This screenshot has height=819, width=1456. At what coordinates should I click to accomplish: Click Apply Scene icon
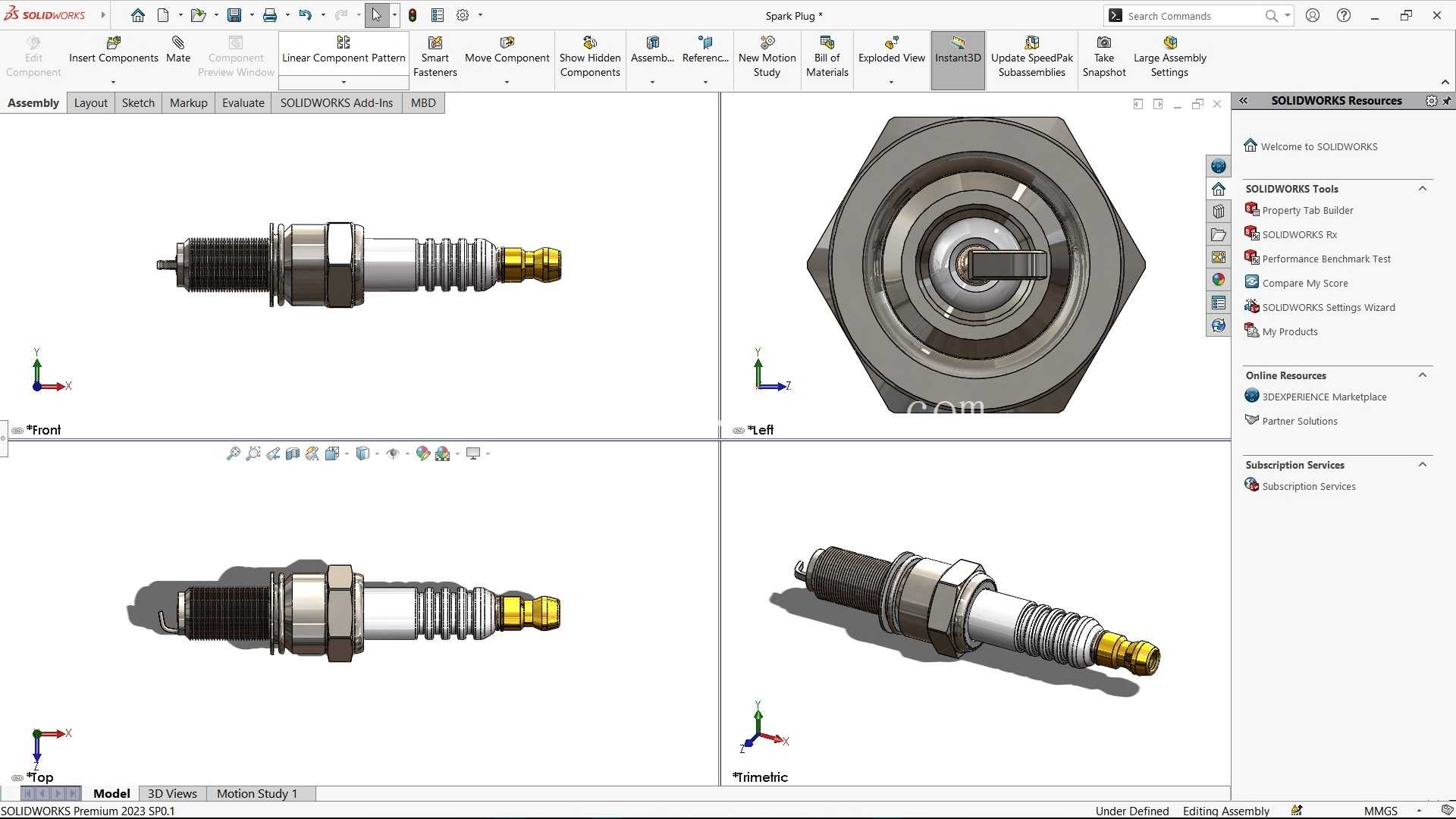point(443,453)
